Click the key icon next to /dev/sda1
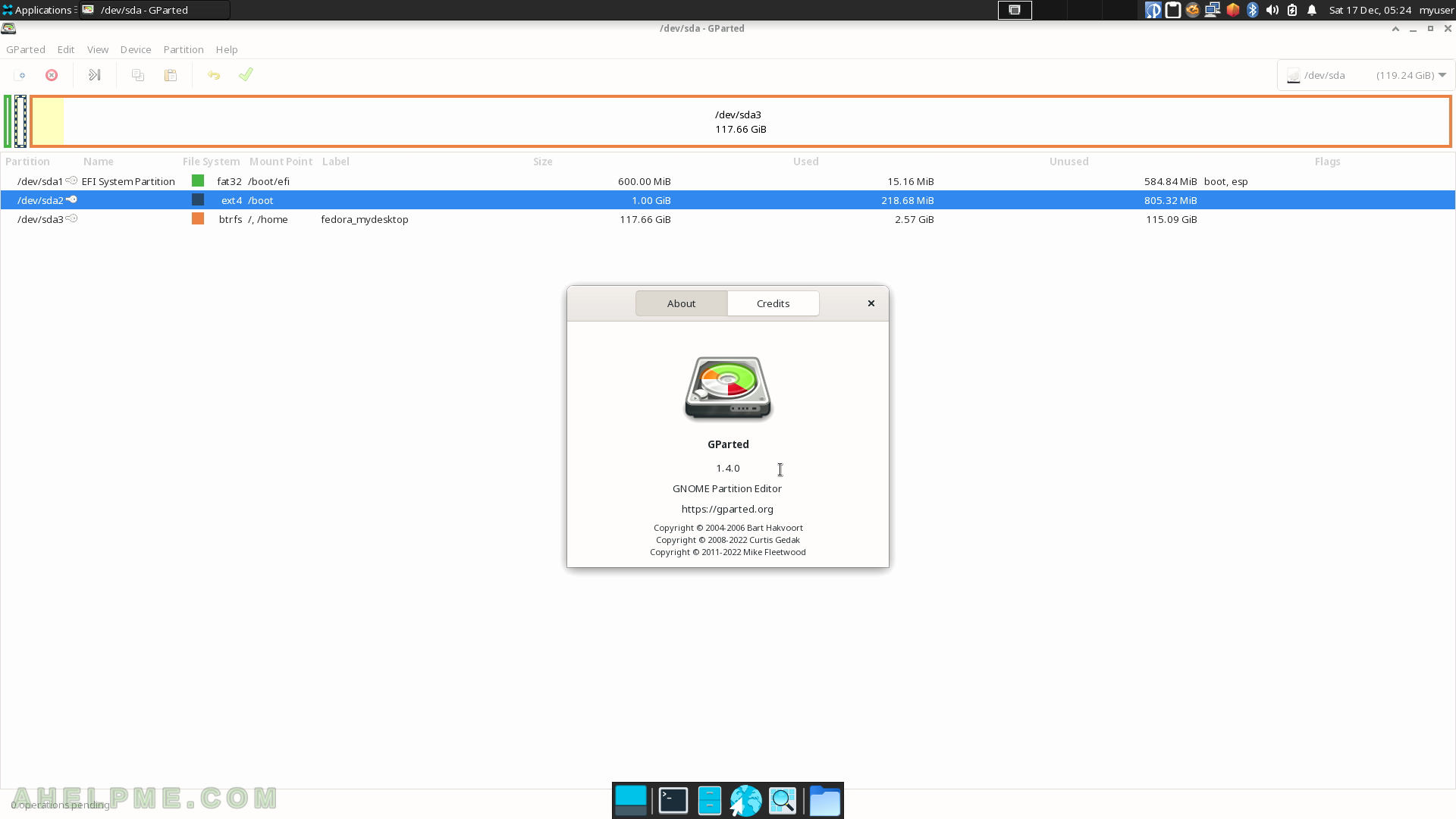1456x819 pixels. coord(71,180)
